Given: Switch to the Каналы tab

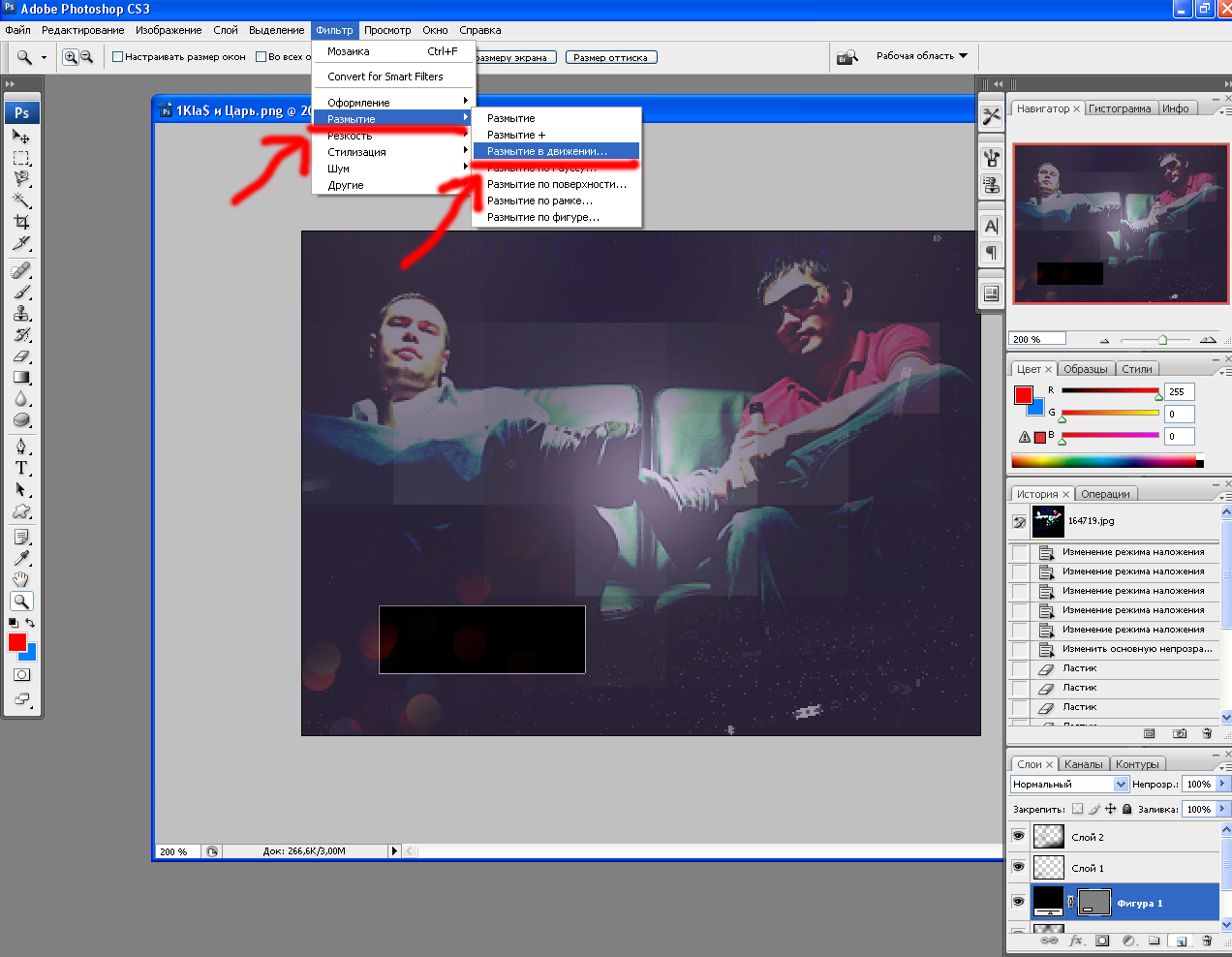Looking at the screenshot, I should [1083, 764].
